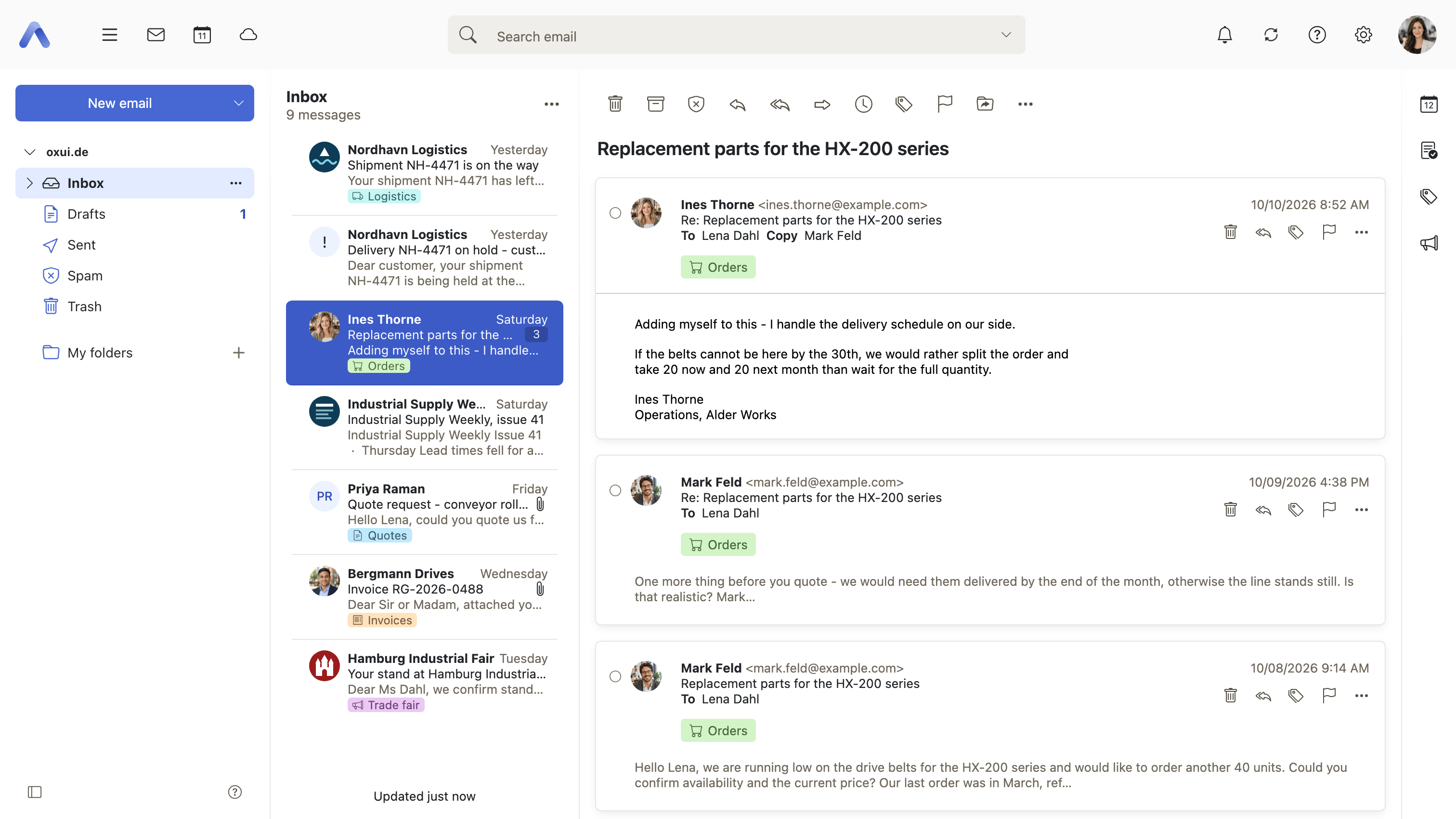Viewport: 1456px width, 819px height.
Task: Open the Sent folder
Action: coord(134,245)
